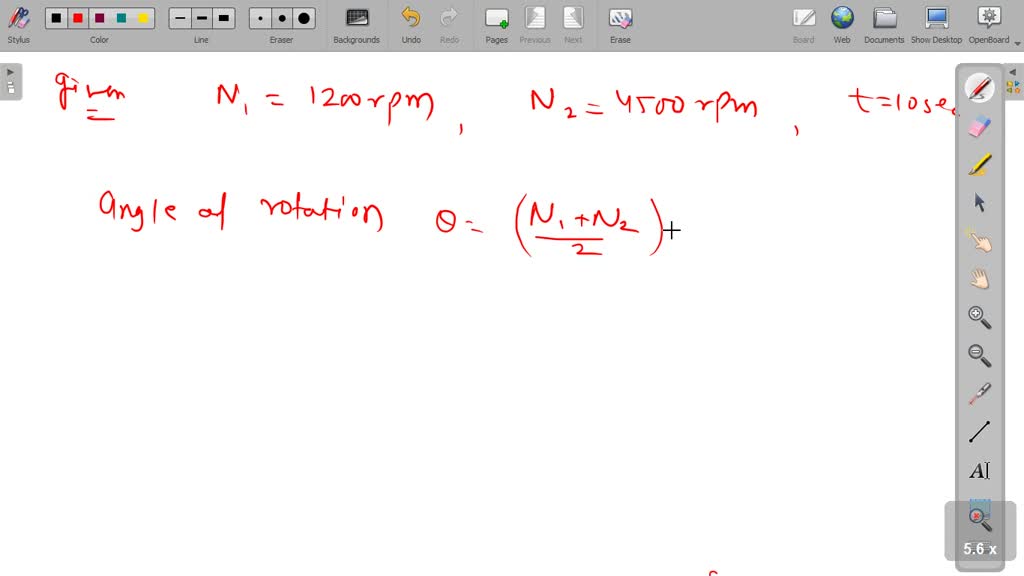Select the Highlighter tool in the stylus palette
Viewport: 1024px width, 576px height.
point(979,165)
